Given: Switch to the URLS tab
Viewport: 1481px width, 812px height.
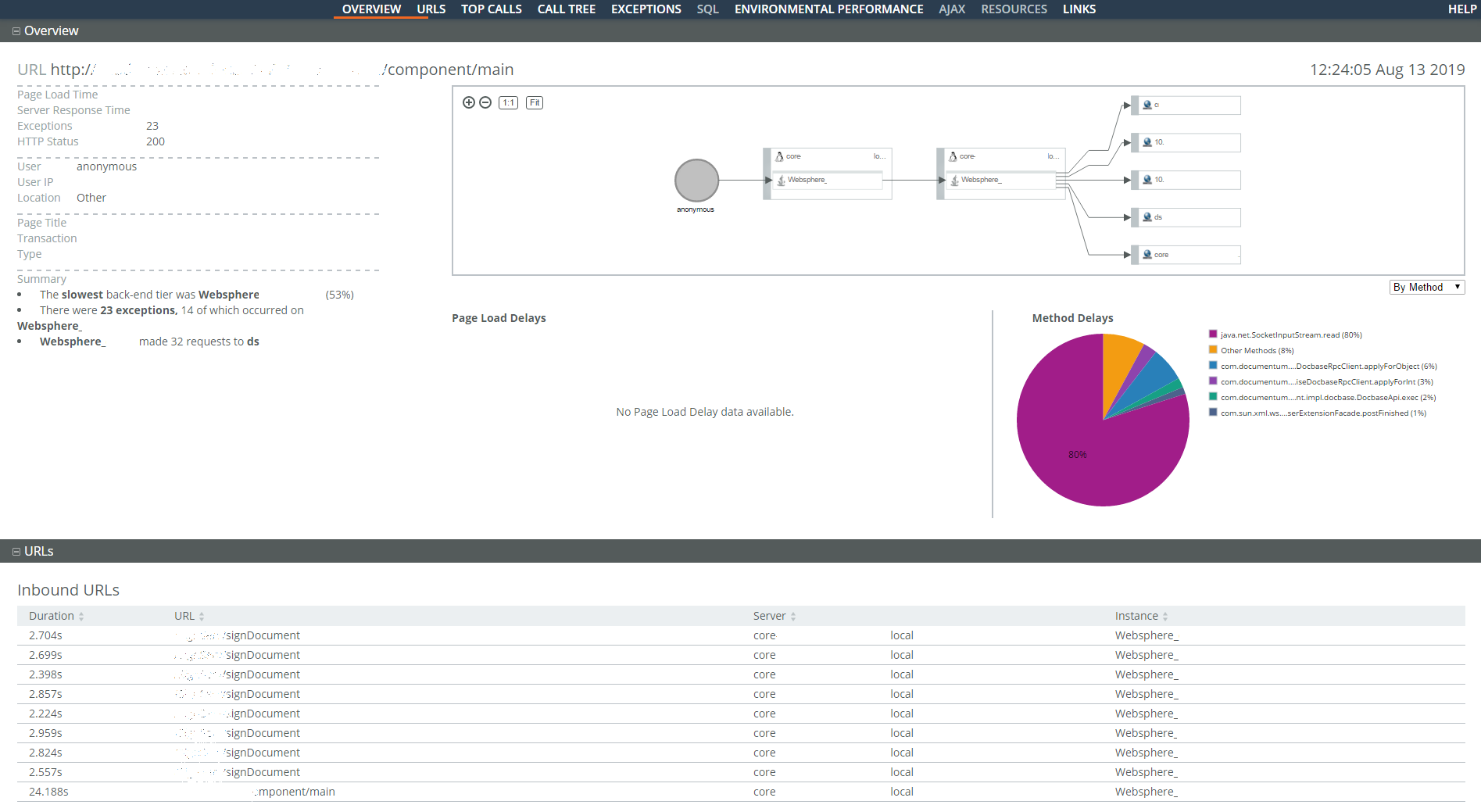Looking at the screenshot, I should [431, 9].
